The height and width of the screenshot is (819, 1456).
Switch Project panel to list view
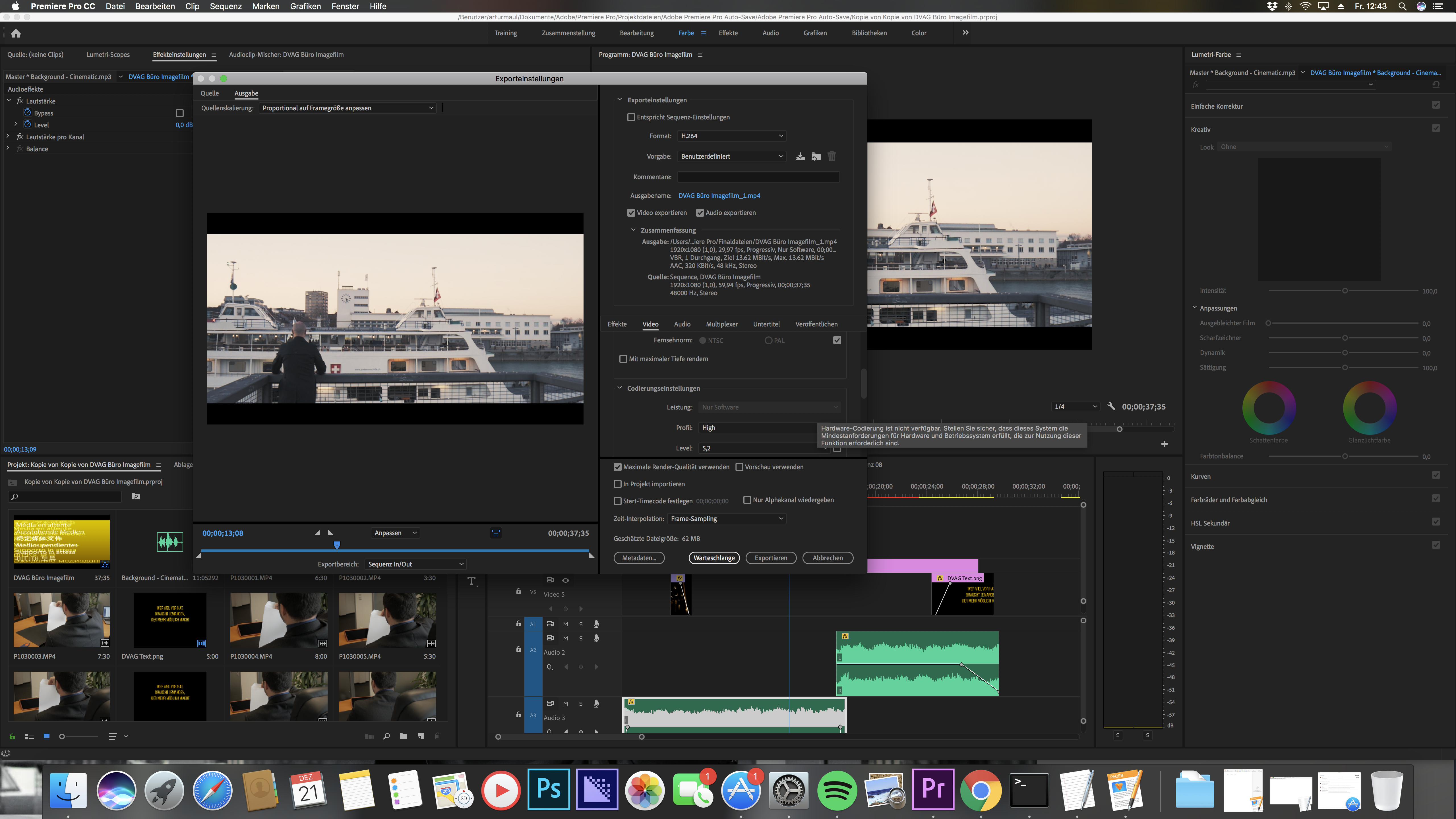click(29, 737)
